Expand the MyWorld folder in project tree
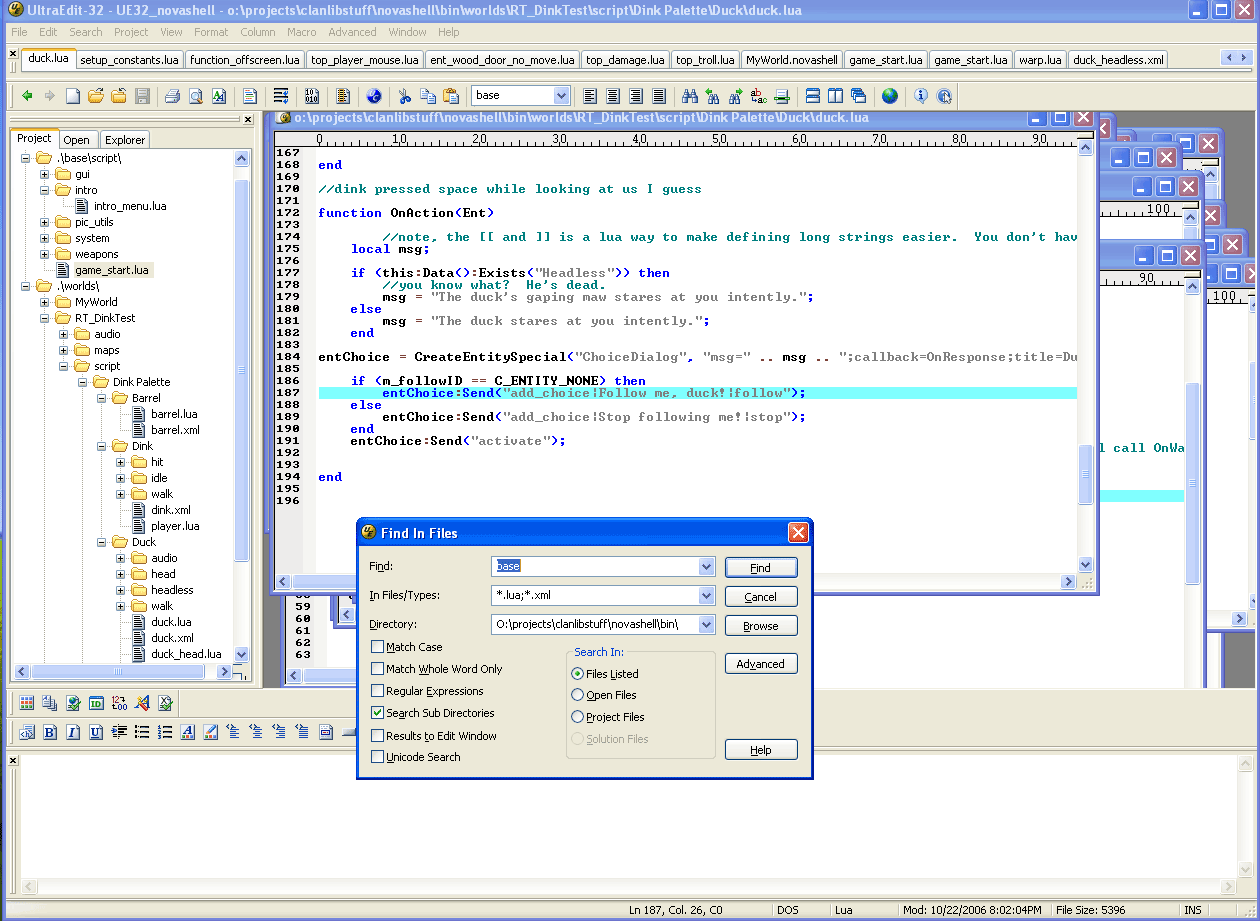This screenshot has width=1260, height=921. pos(45,302)
